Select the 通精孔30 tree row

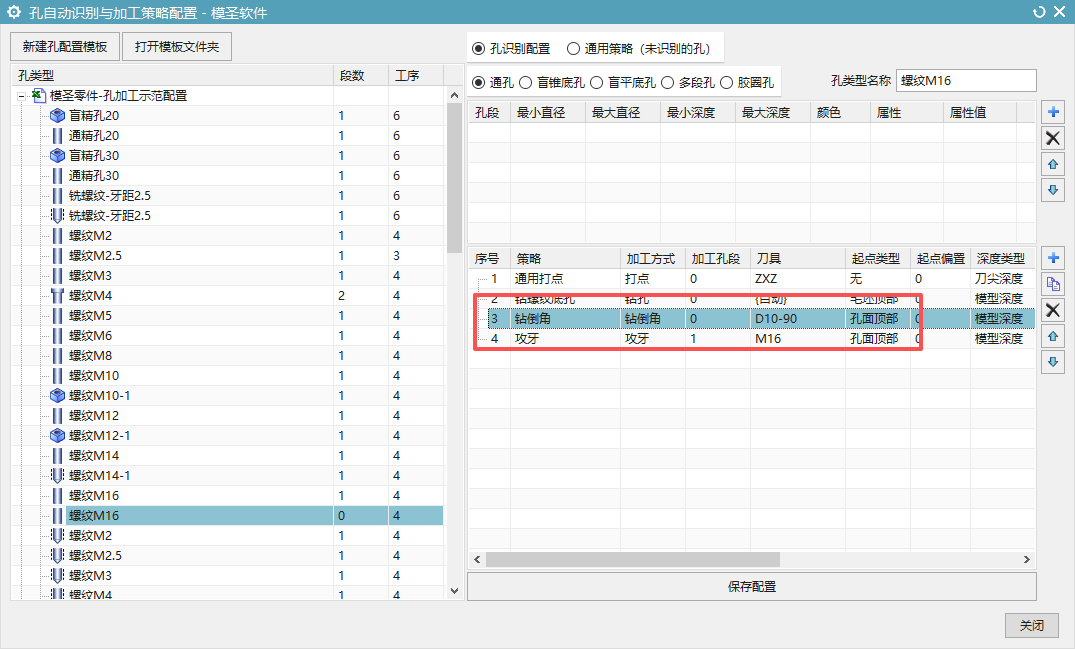click(228, 175)
